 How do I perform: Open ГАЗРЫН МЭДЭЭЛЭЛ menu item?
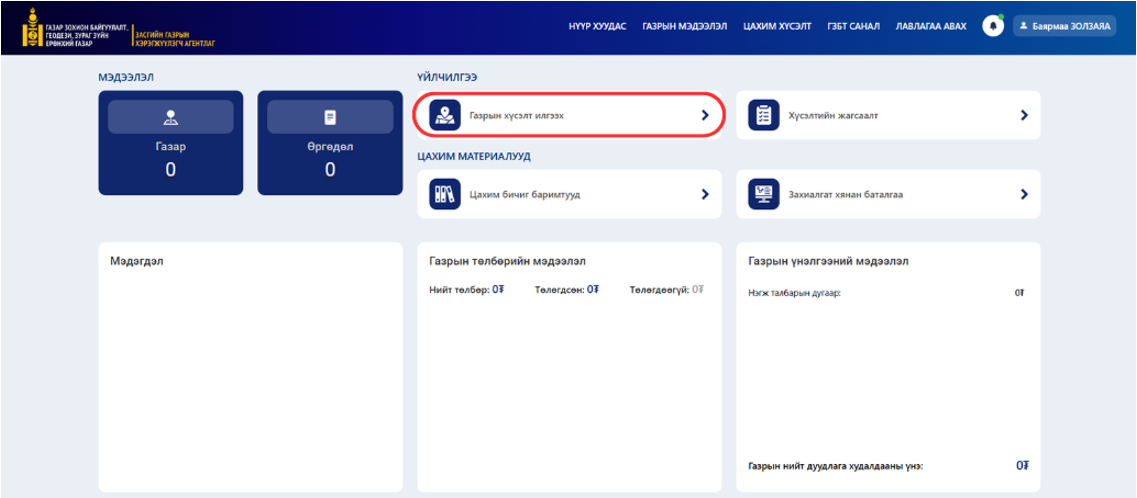tap(684, 26)
